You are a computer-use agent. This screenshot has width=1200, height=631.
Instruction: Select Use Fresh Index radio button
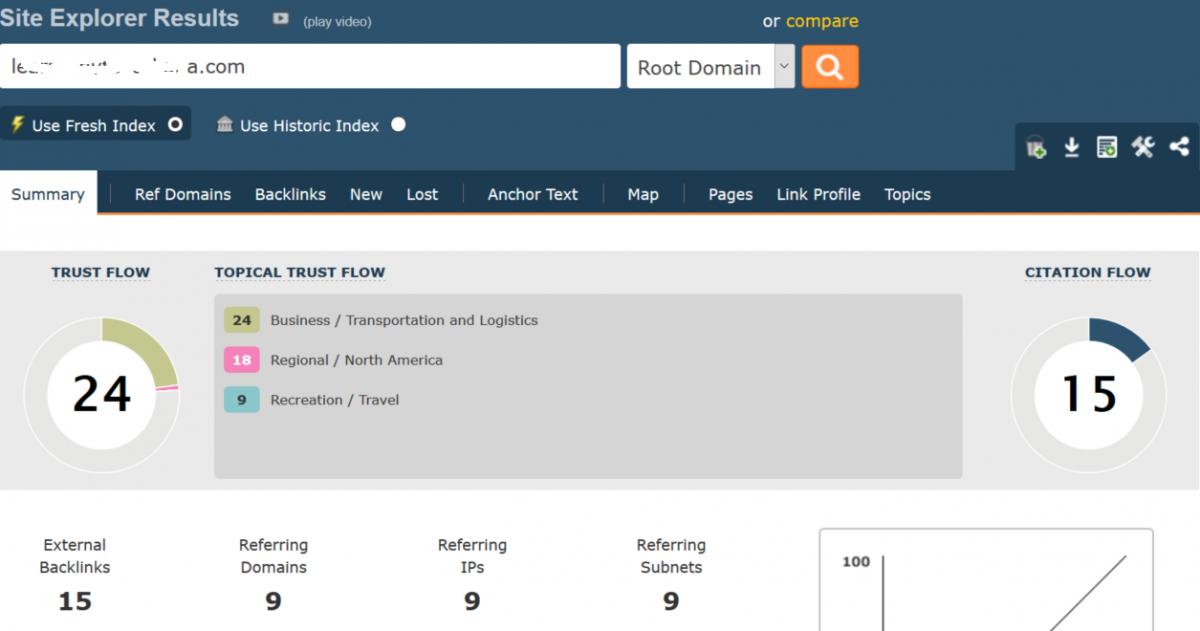coord(175,125)
